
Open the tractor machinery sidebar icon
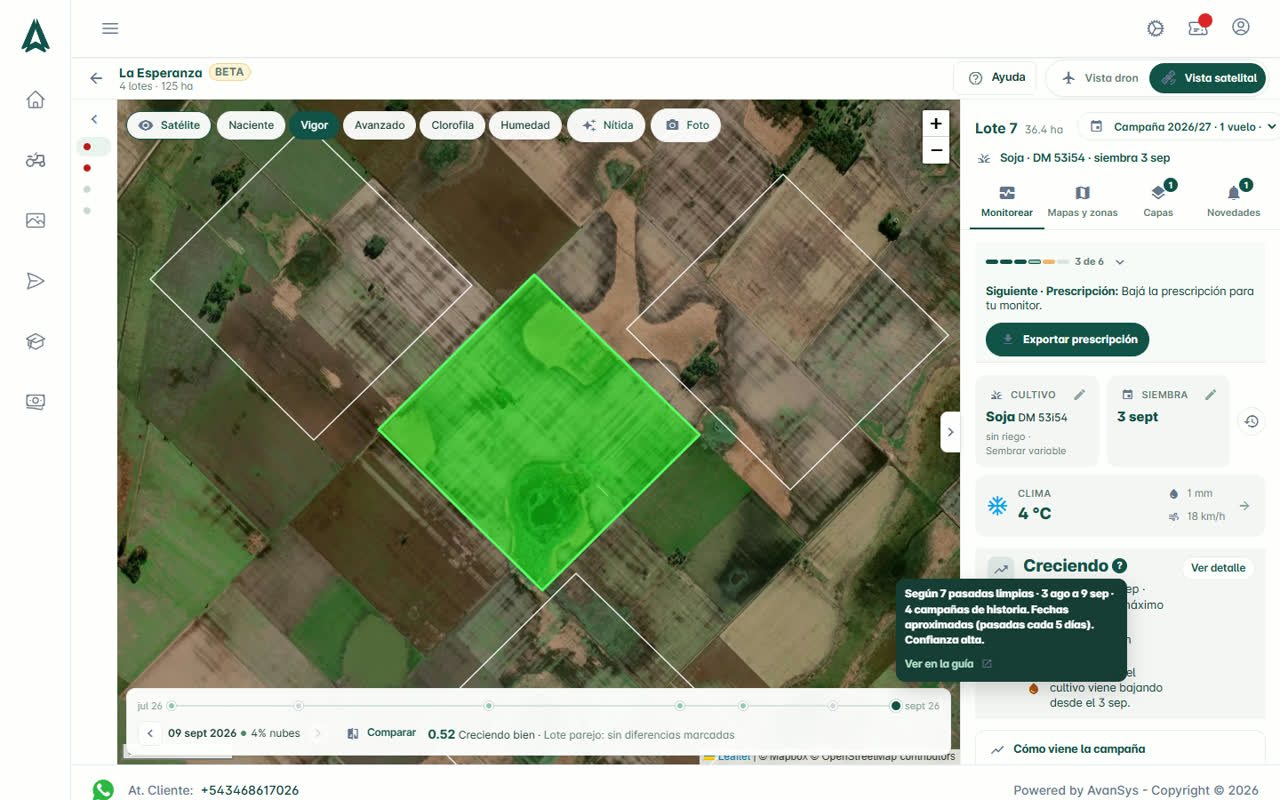pos(36,160)
